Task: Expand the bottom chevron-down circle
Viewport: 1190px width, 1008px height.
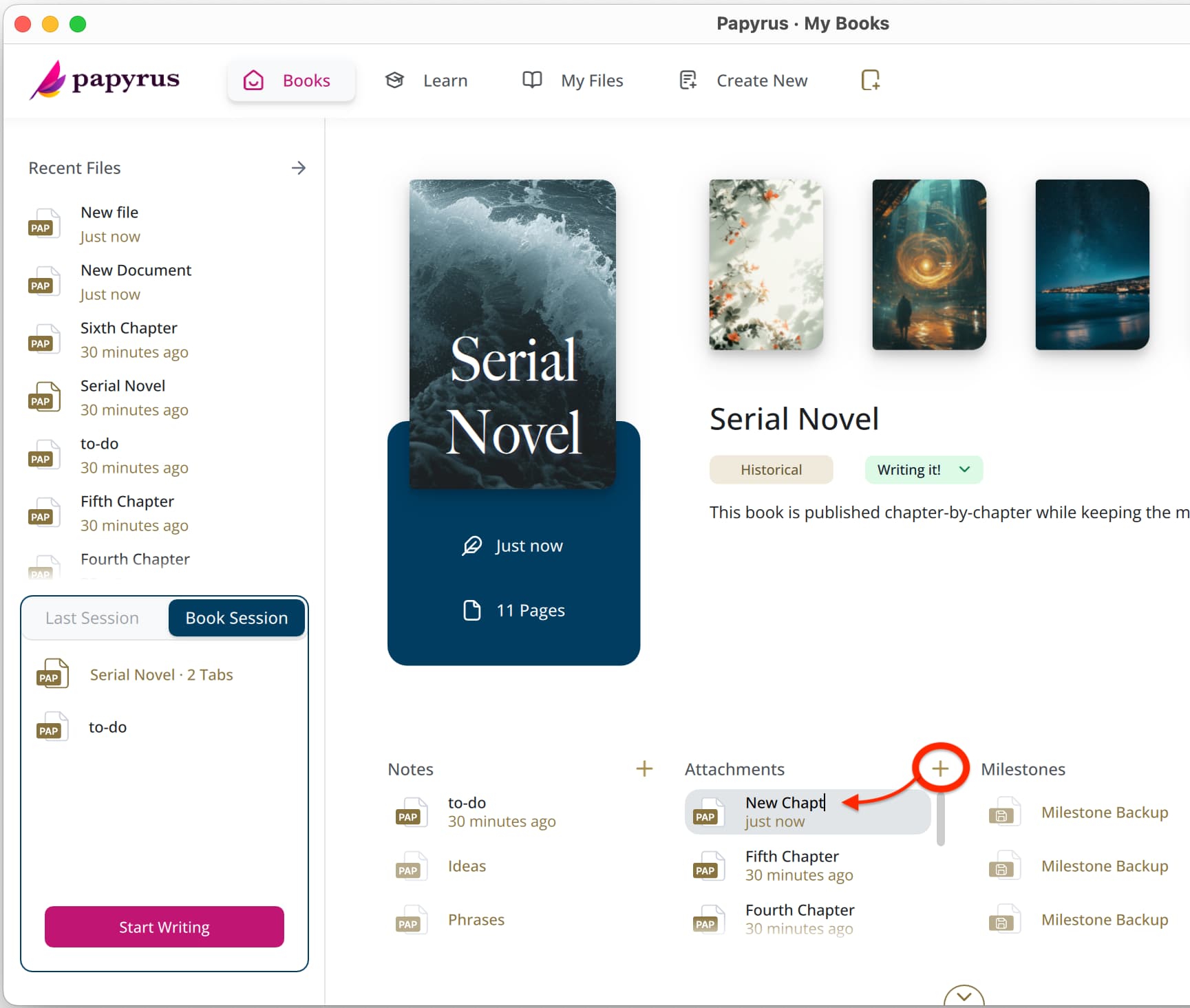Action: coord(964,996)
